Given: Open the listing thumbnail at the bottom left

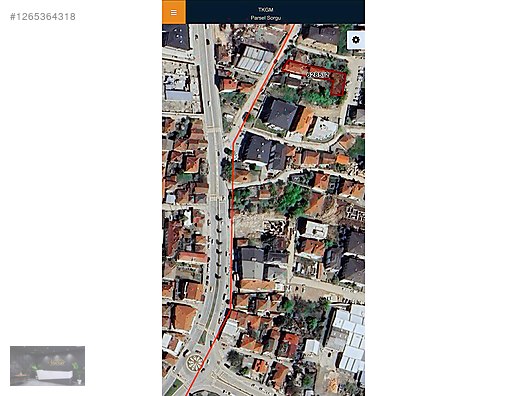Looking at the screenshot, I should pyautogui.click(x=47, y=366).
